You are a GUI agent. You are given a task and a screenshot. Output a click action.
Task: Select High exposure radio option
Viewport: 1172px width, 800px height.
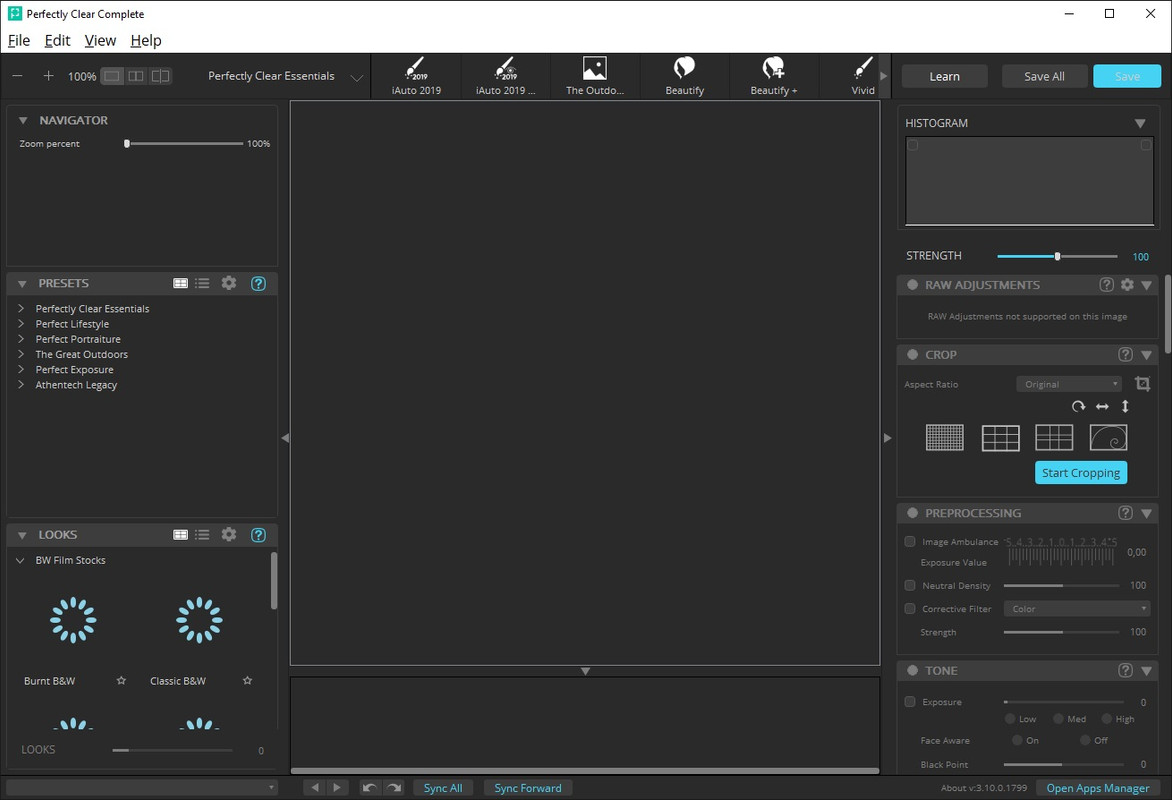click(1106, 719)
